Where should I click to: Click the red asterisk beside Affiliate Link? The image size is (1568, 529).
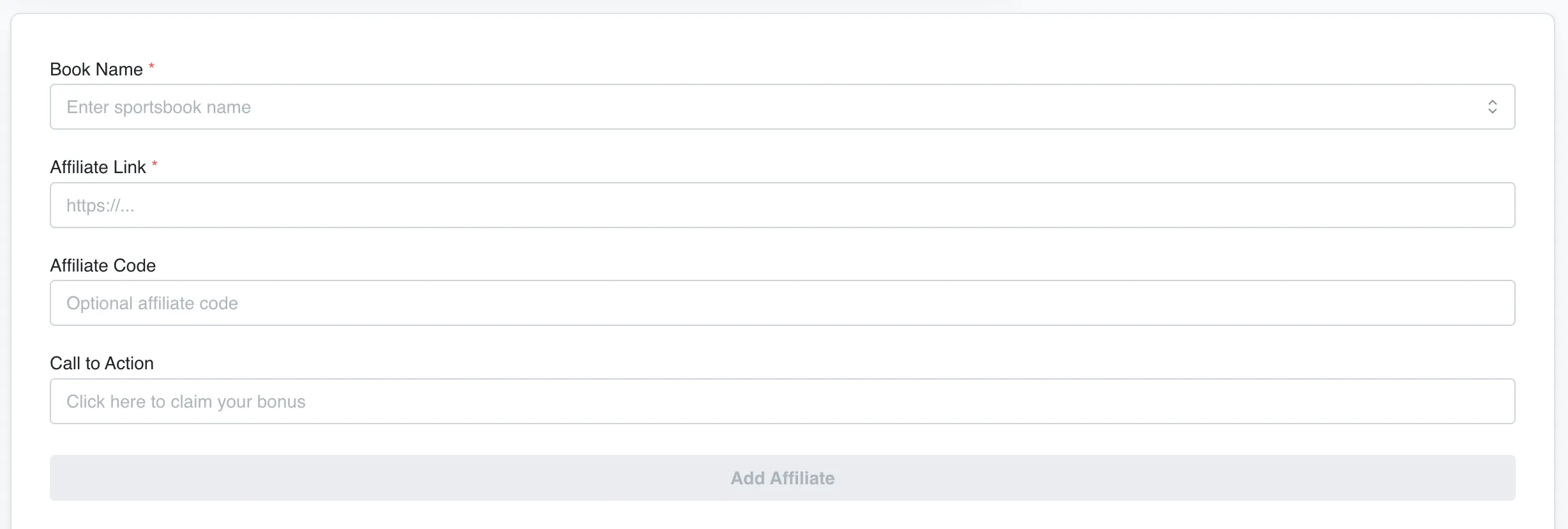click(x=155, y=165)
